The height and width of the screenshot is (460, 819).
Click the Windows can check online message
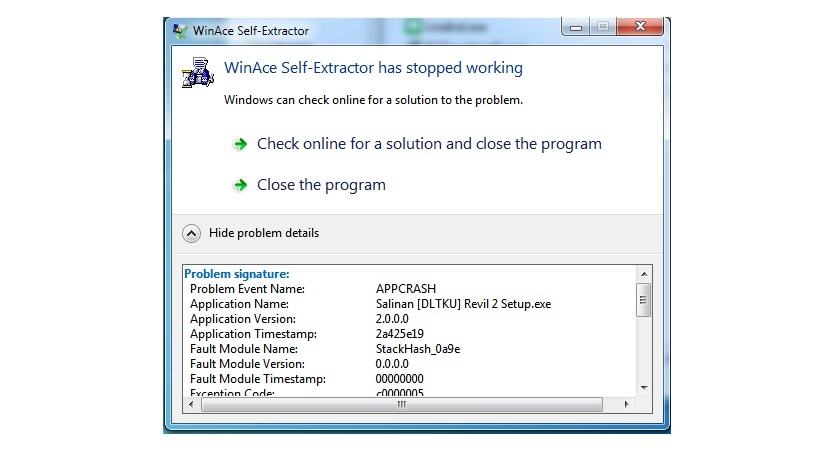[373, 100]
